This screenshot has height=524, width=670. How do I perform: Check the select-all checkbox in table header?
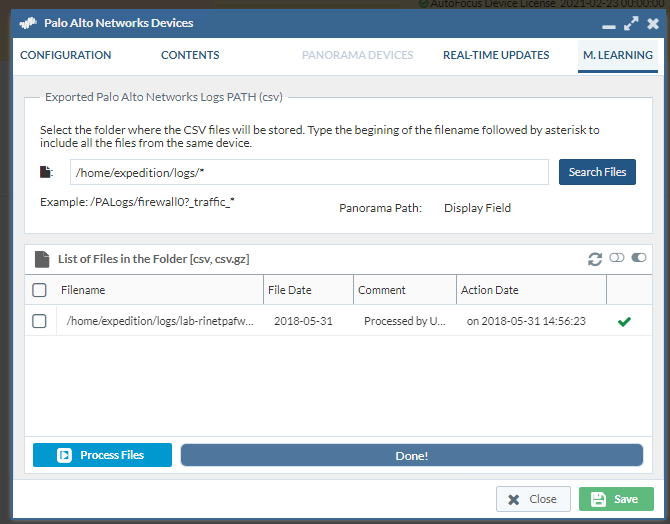(x=39, y=290)
